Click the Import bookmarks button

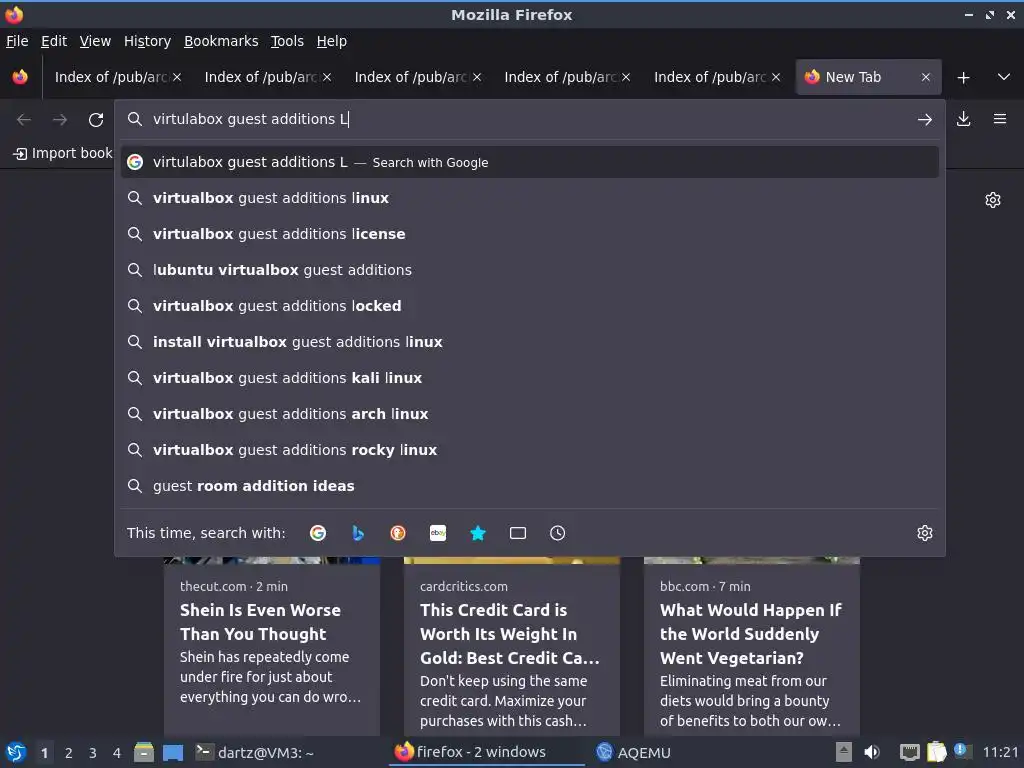63,153
